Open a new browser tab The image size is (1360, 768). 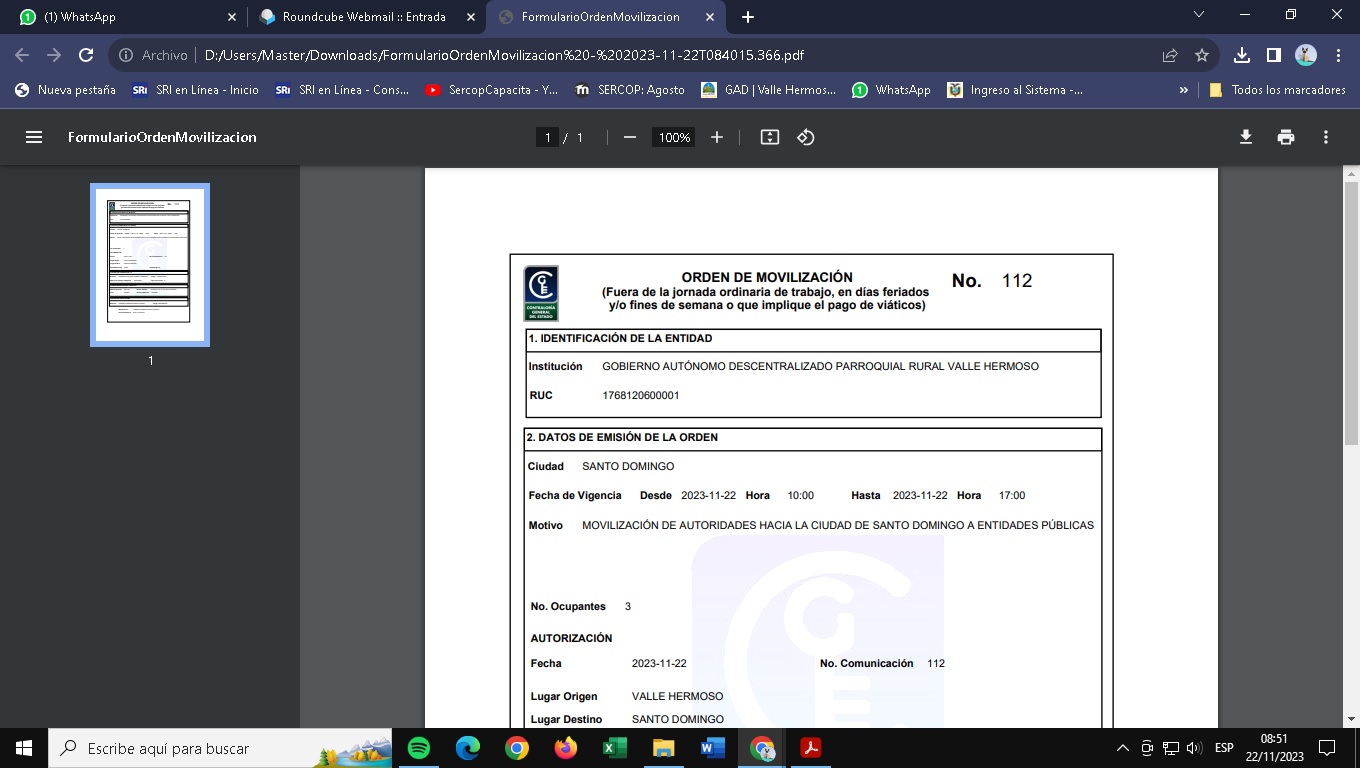pyautogui.click(x=748, y=17)
